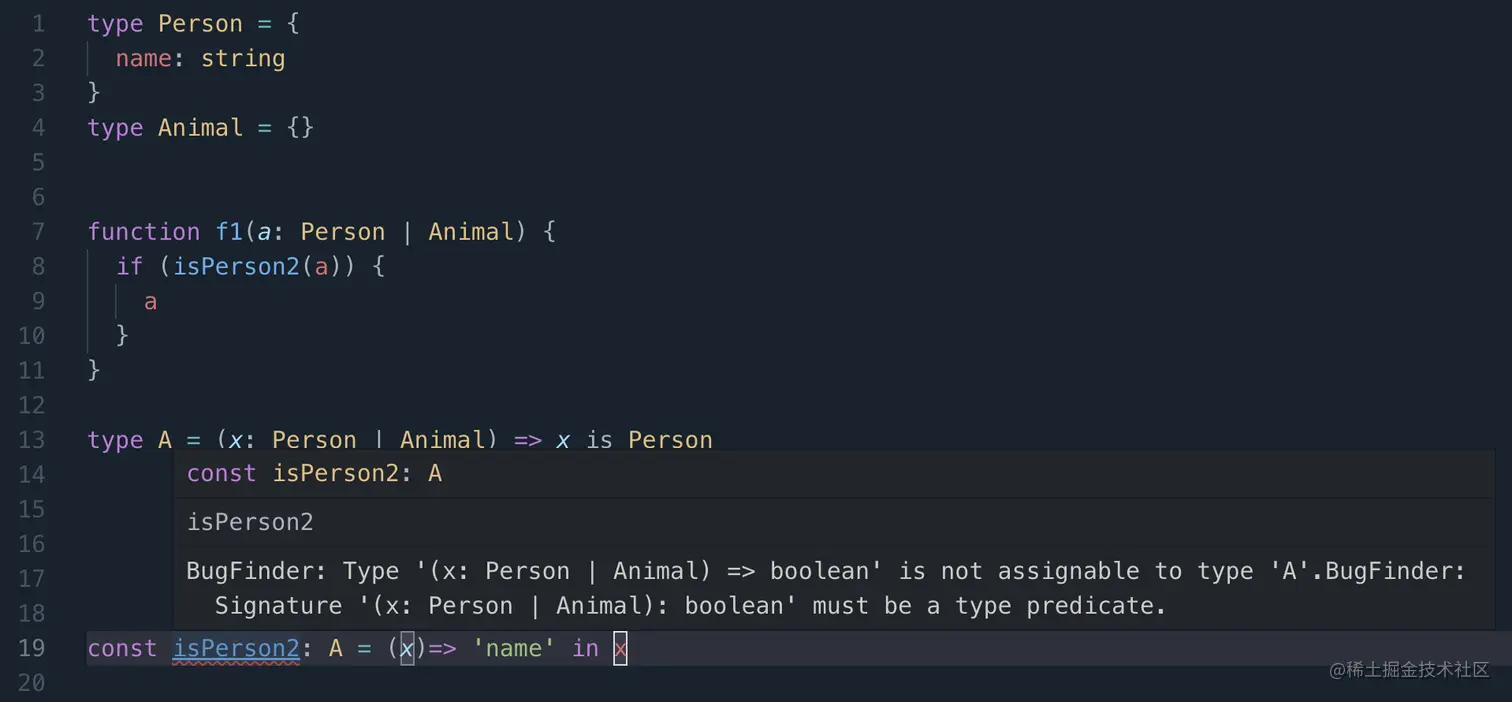The width and height of the screenshot is (1512, 702).
Task: Select line number 19 in the gutter
Action: tap(32, 648)
